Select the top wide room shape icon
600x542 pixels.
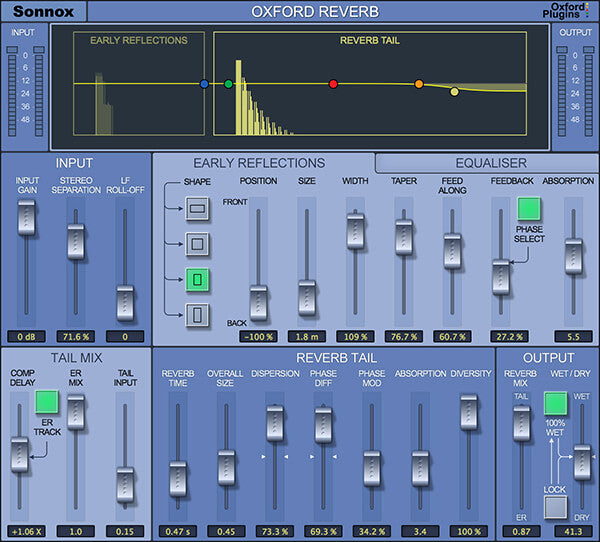(x=198, y=208)
